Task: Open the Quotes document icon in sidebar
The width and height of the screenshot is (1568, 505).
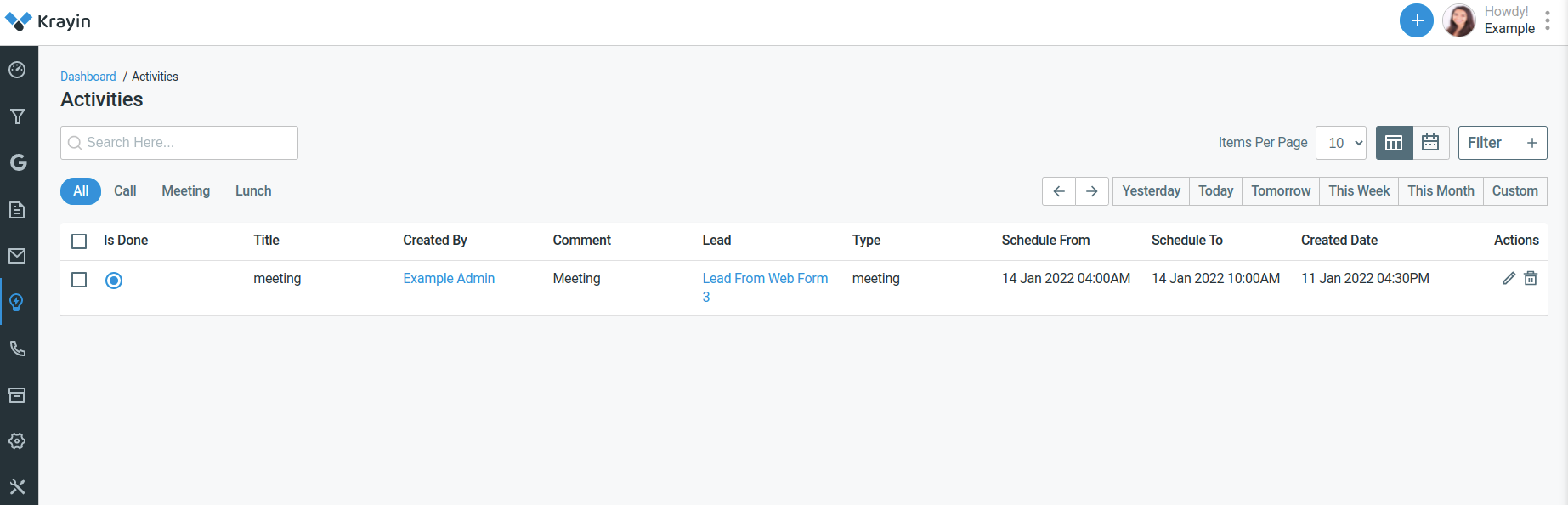Action: tap(19, 210)
